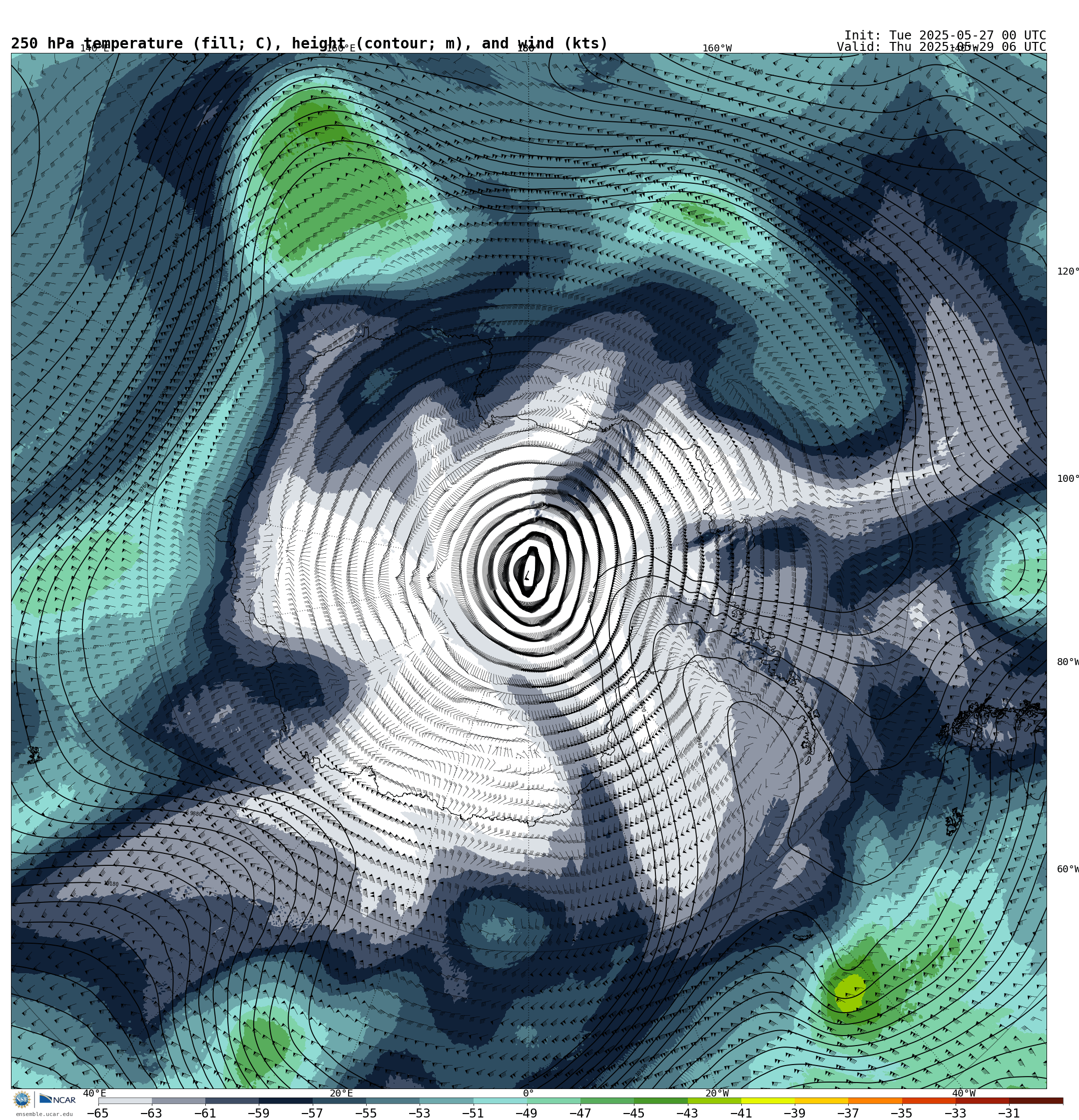Open the ensemble.ucar.edu link text
This screenshot has width=1079, height=1120.
tap(44, 1115)
